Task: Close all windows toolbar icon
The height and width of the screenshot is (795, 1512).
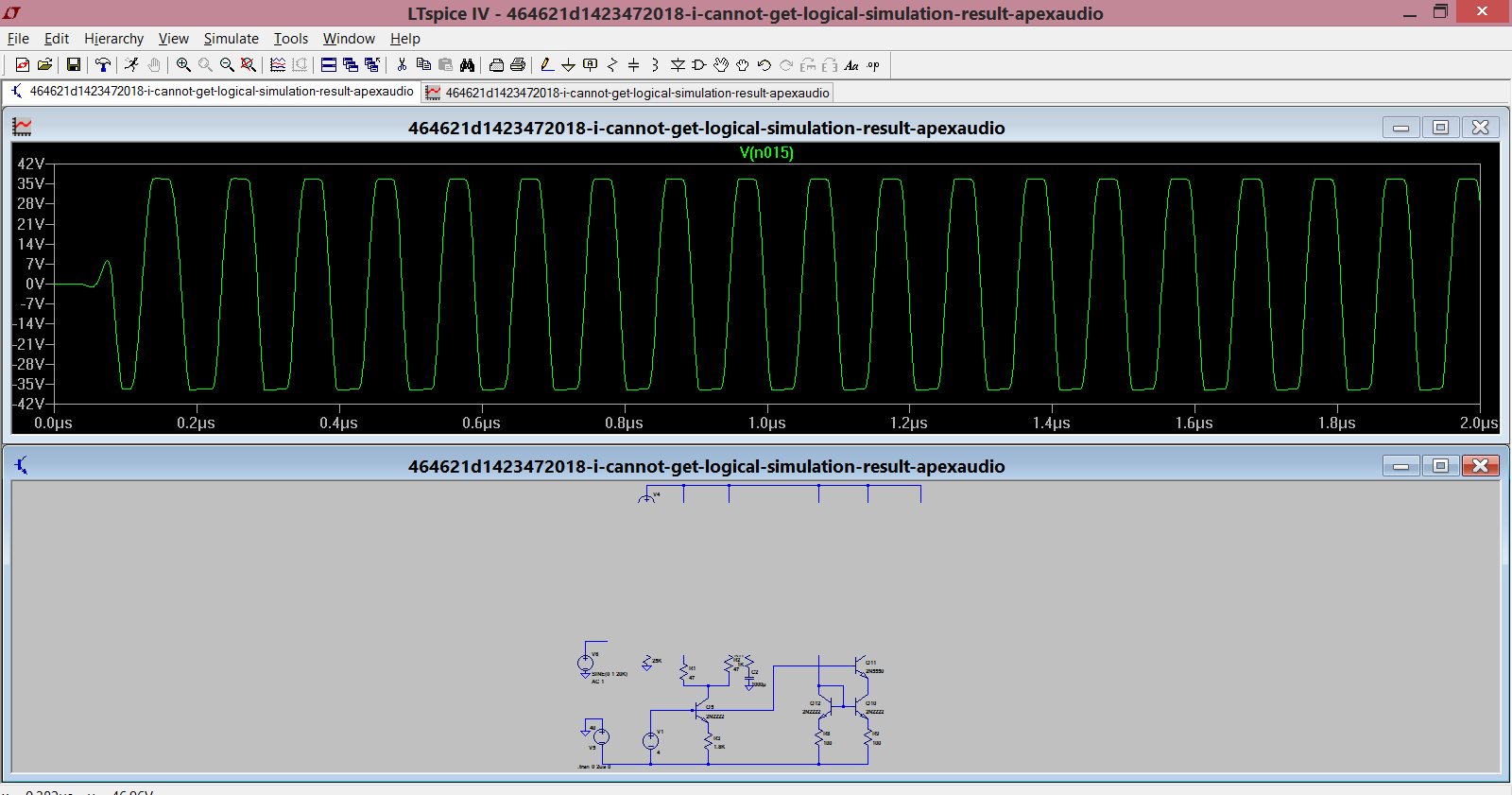Action: (x=372, y=65)
